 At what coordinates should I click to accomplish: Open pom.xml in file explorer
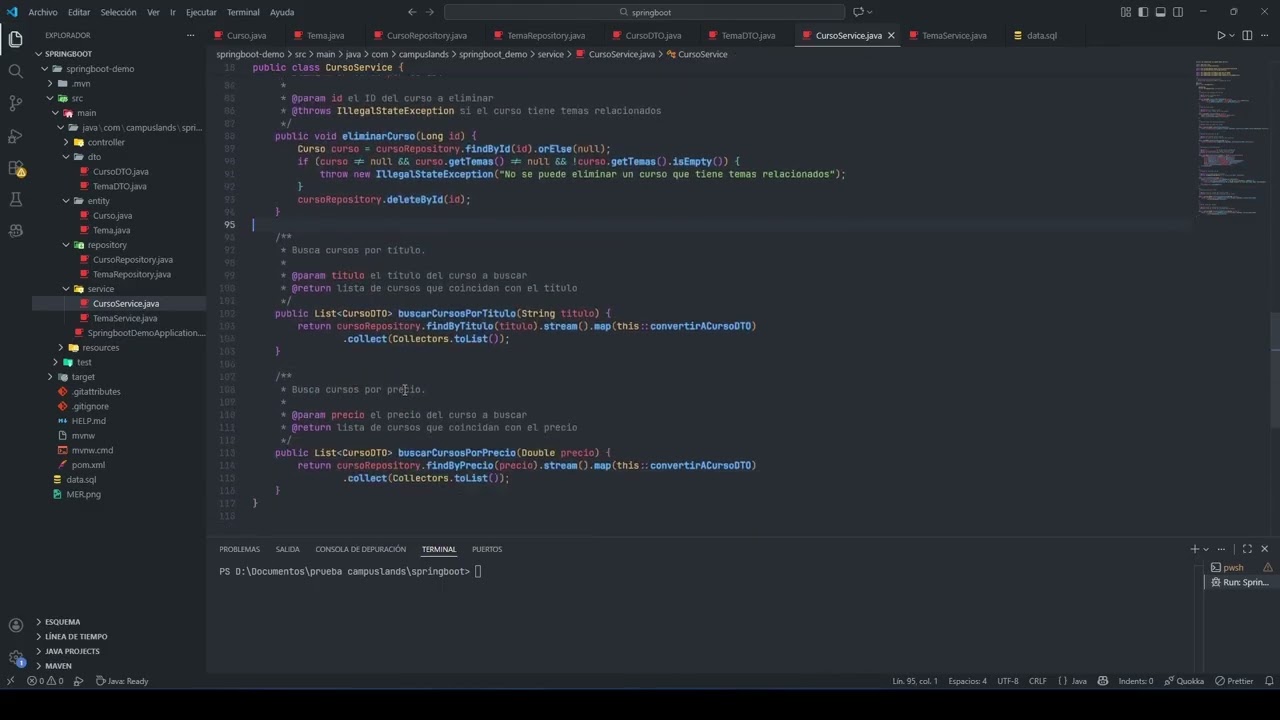point(88,465)
